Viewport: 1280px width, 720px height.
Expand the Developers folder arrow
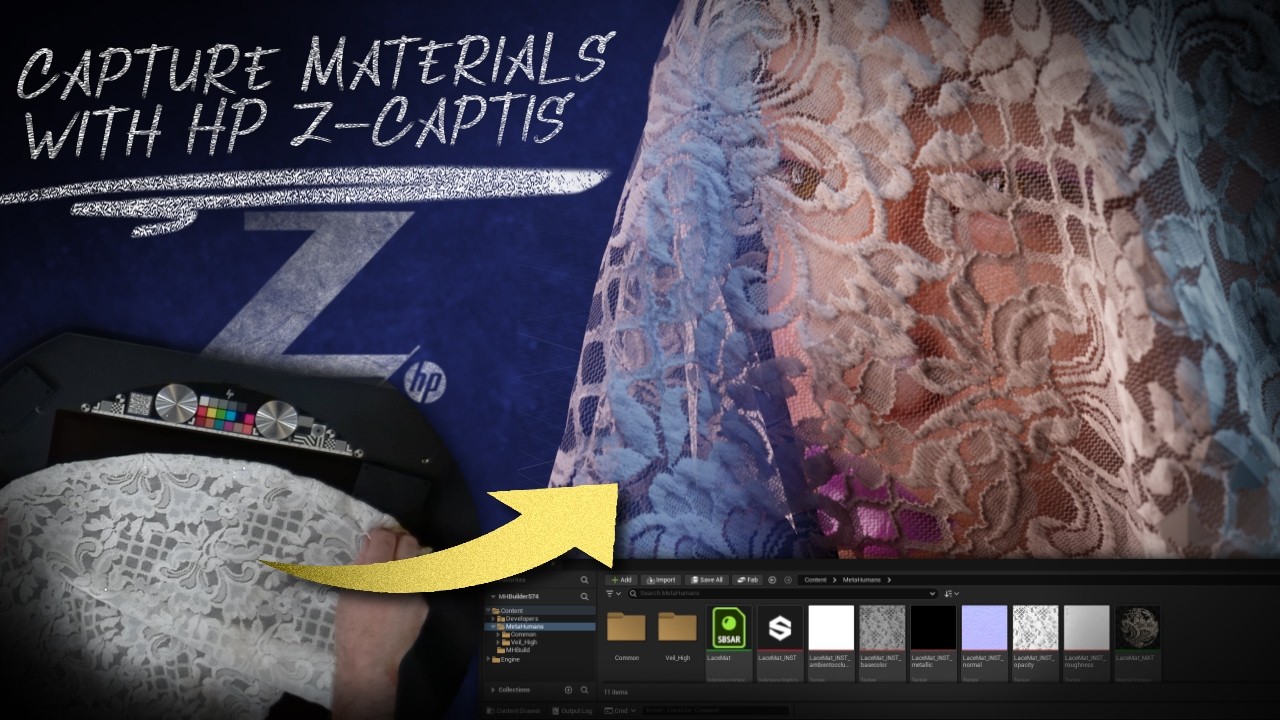point(493,619)
